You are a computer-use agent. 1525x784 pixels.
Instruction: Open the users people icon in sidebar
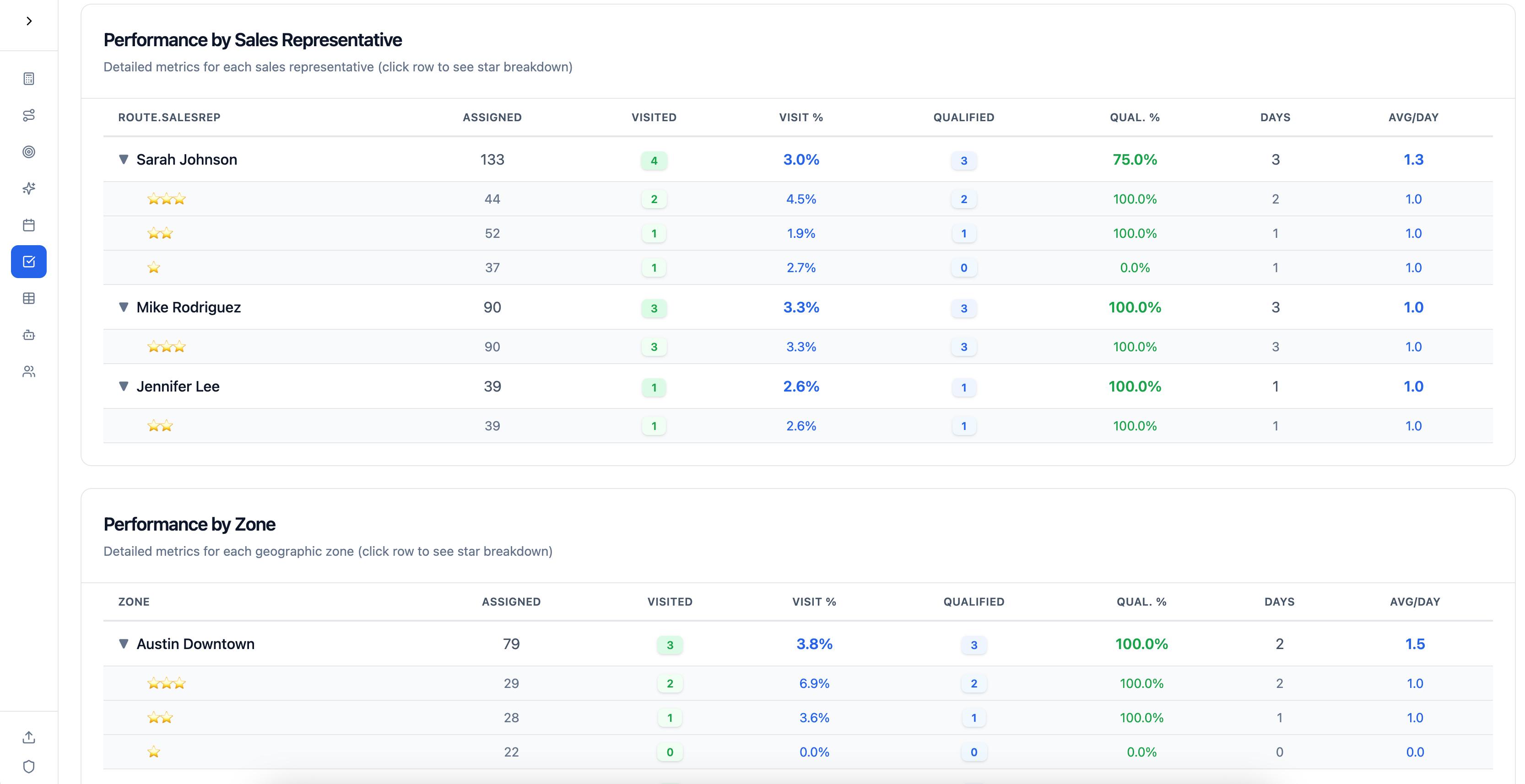[28, 371]
